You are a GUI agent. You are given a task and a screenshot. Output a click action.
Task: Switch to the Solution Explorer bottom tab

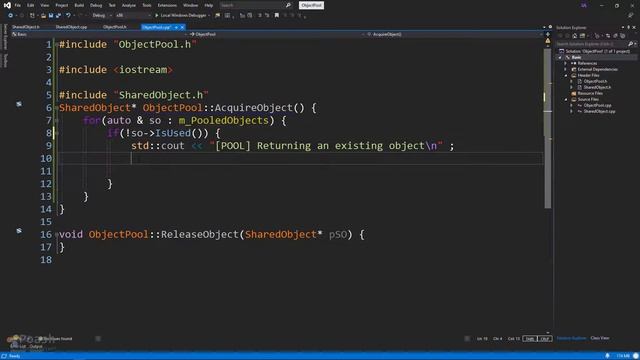tap(571, 338)
